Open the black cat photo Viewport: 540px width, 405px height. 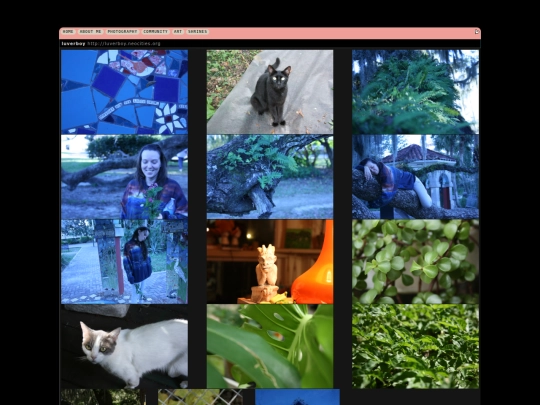click(270, 92)
